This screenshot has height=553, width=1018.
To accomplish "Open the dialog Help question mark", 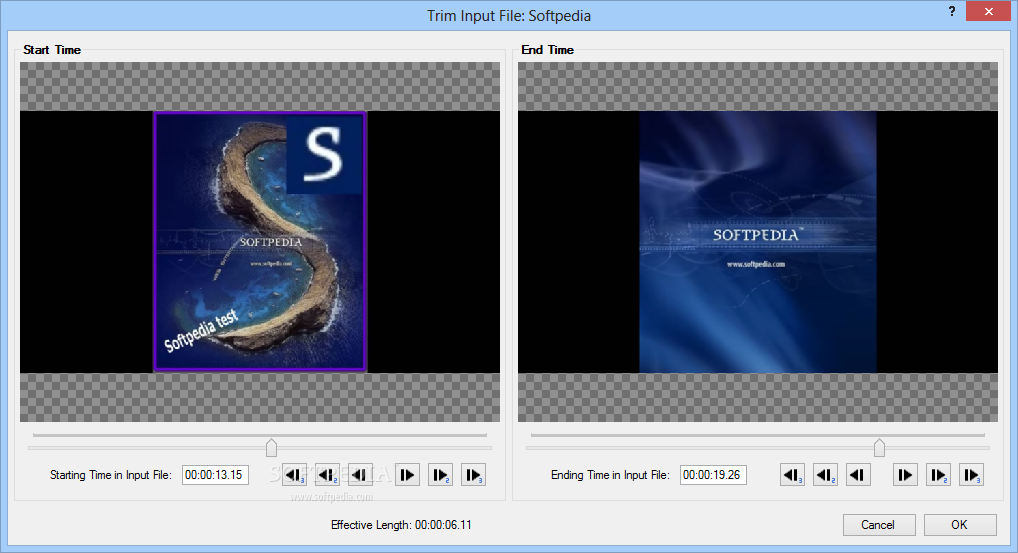I will (952, 11).
